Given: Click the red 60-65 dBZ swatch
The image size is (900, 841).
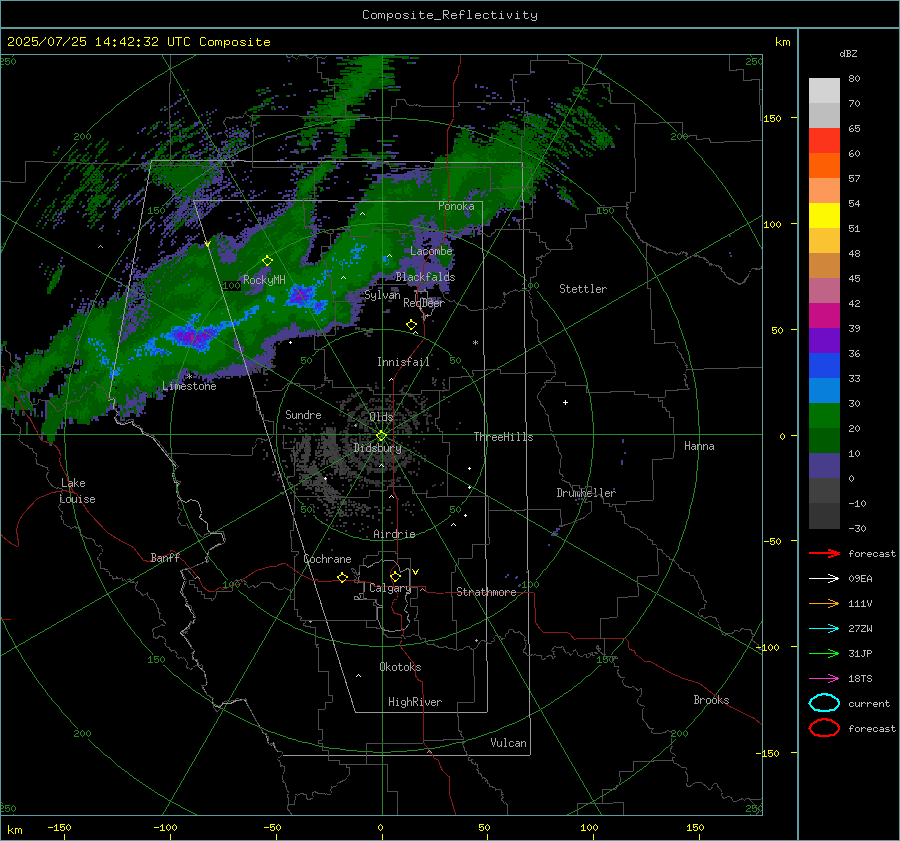Looking at the screenshot, I should (x=824, y=141).
